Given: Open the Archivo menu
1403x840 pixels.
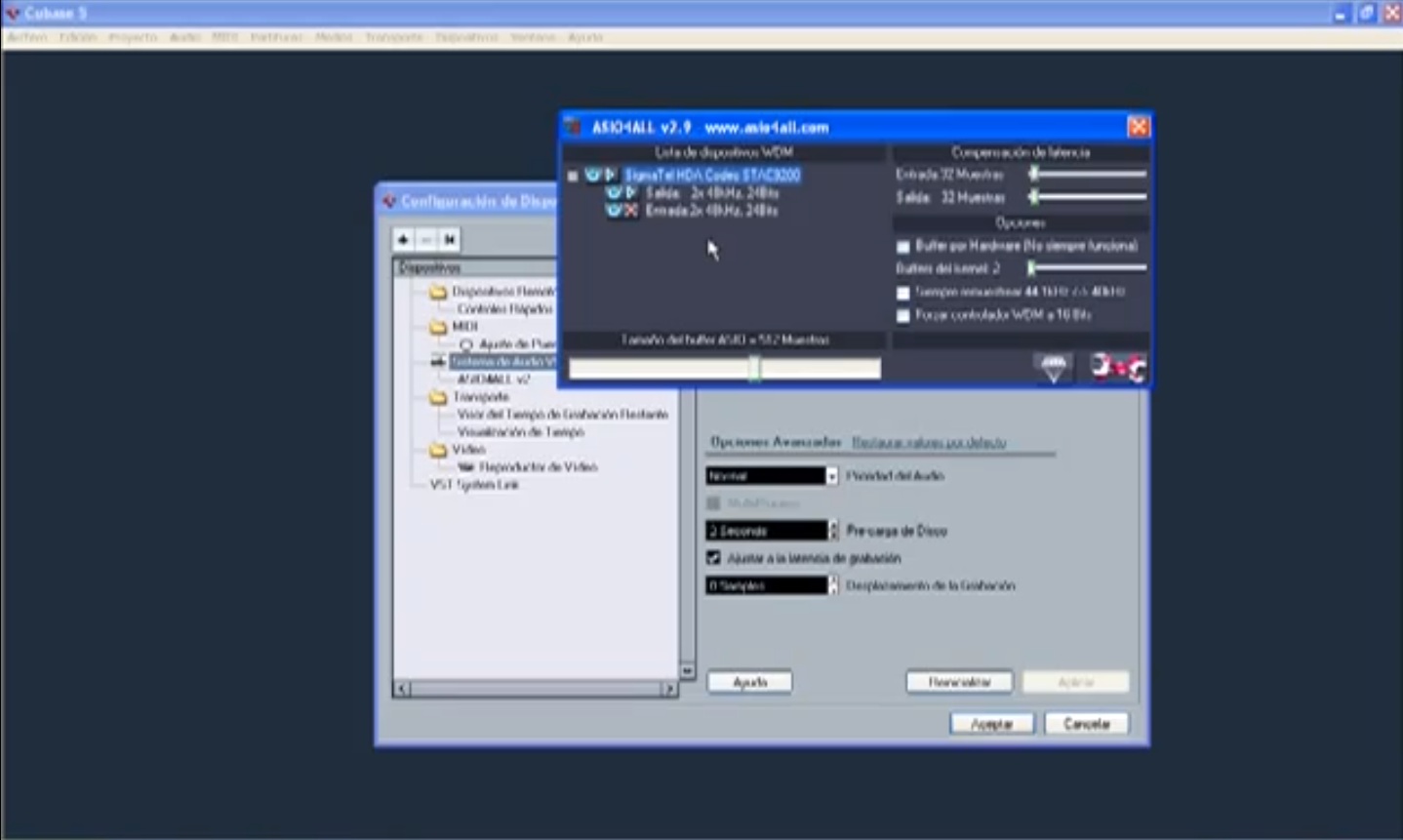Looking at the screenshot, I should 27,37.
